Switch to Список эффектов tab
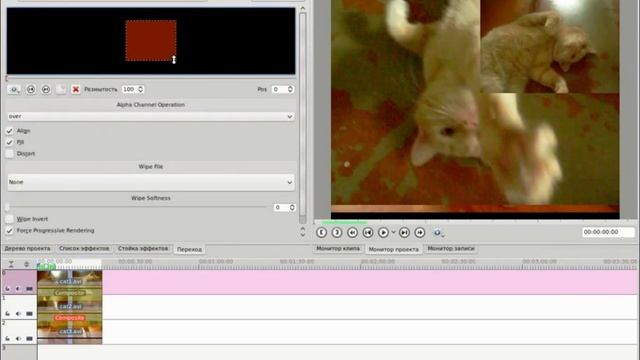 point(84,249)
